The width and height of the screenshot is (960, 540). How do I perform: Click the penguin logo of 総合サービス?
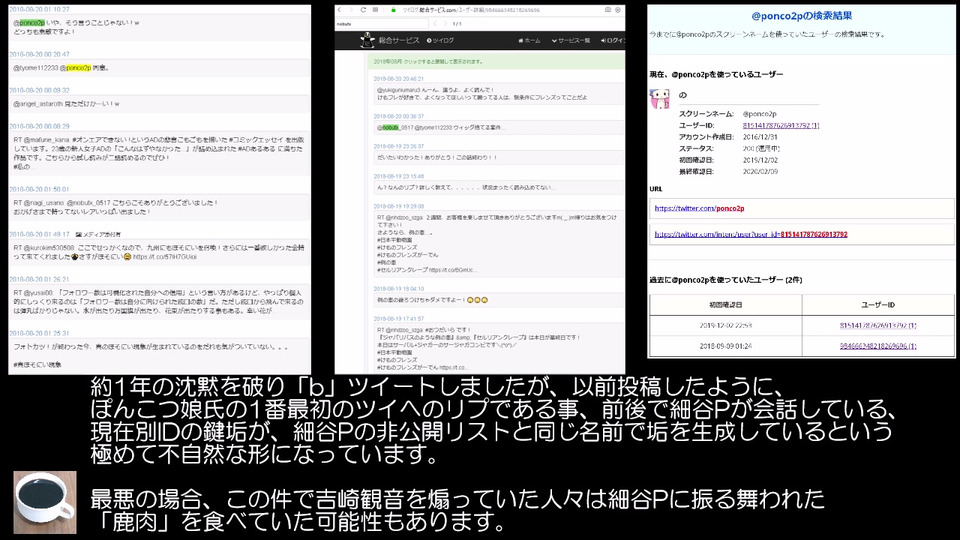[367, 40]
